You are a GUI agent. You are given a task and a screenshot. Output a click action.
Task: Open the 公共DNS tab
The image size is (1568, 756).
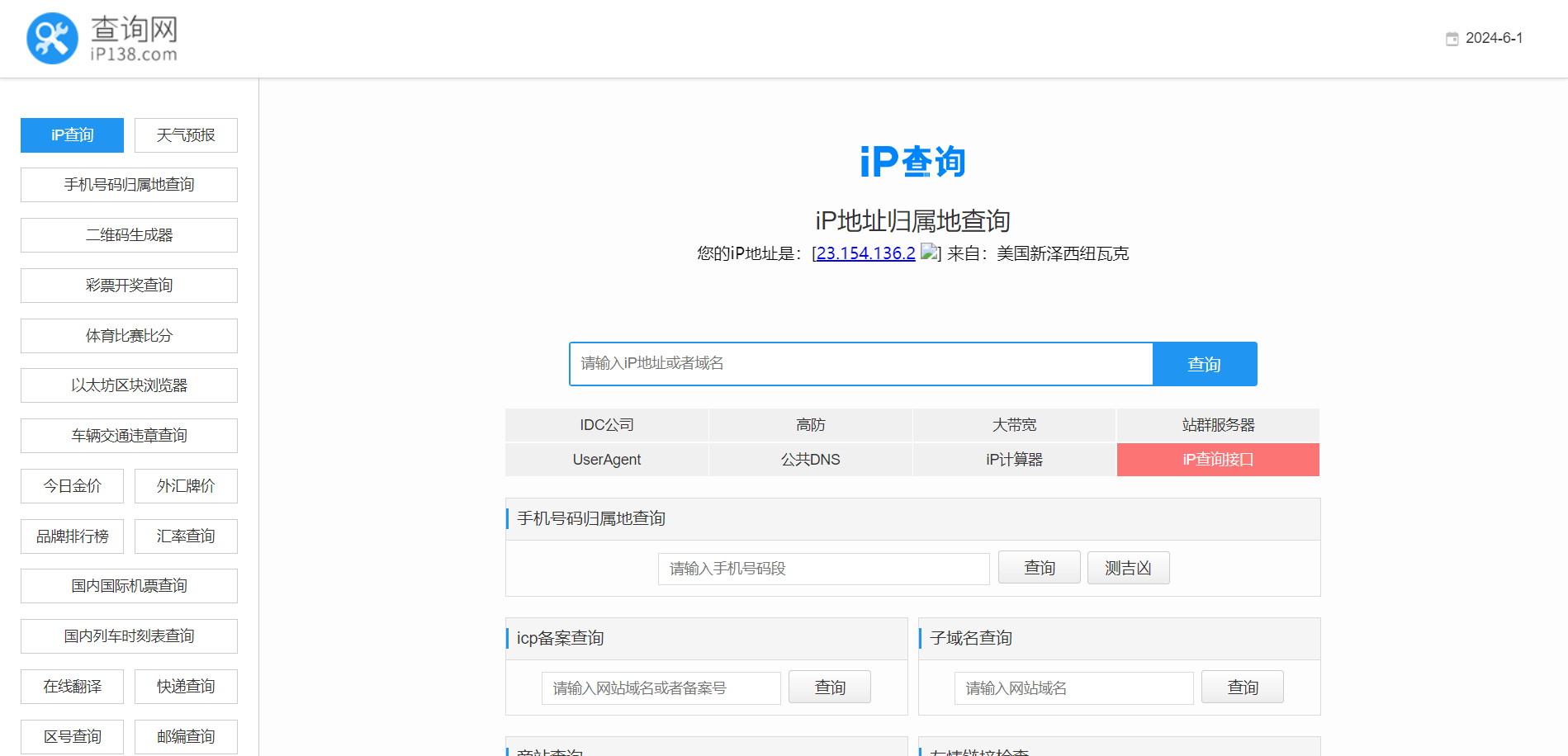coord(811,460)
